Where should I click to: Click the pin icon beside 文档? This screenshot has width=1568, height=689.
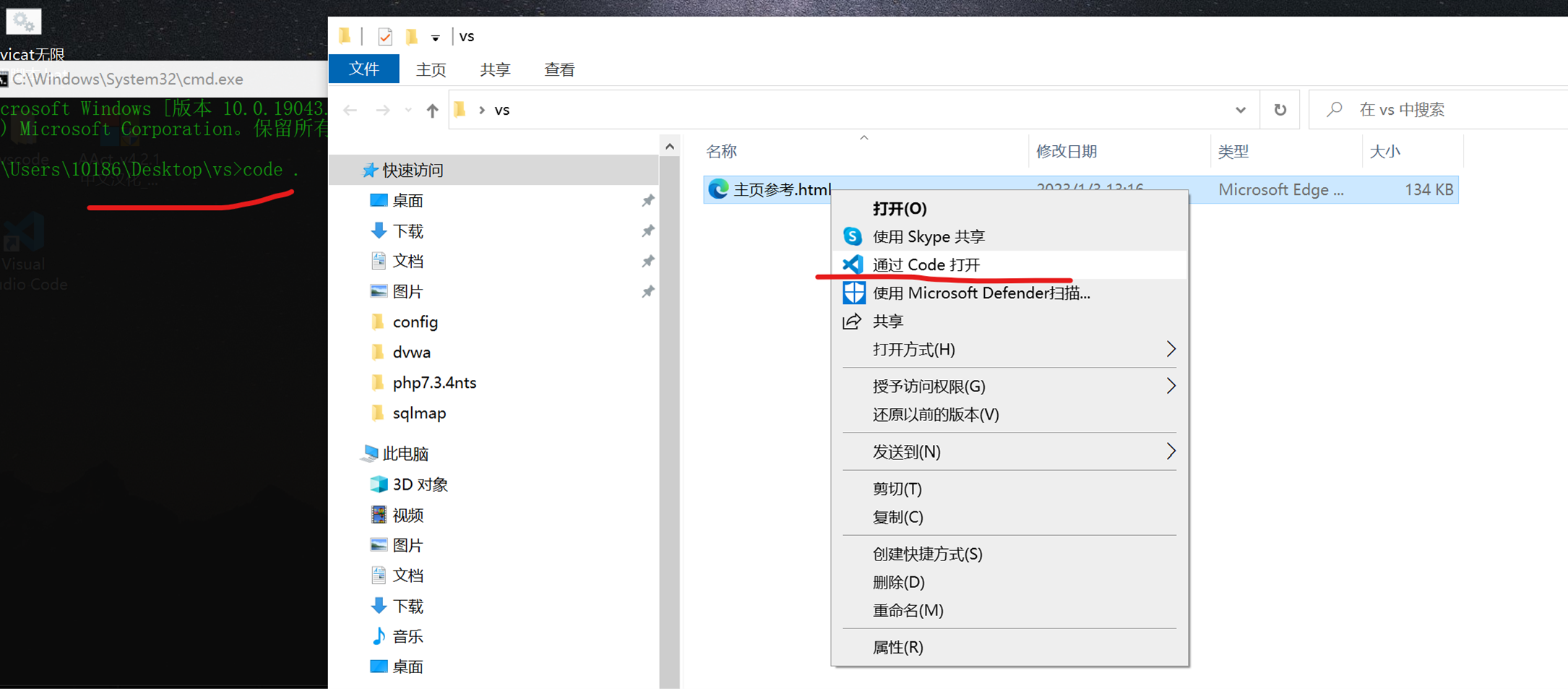point(647,261)
